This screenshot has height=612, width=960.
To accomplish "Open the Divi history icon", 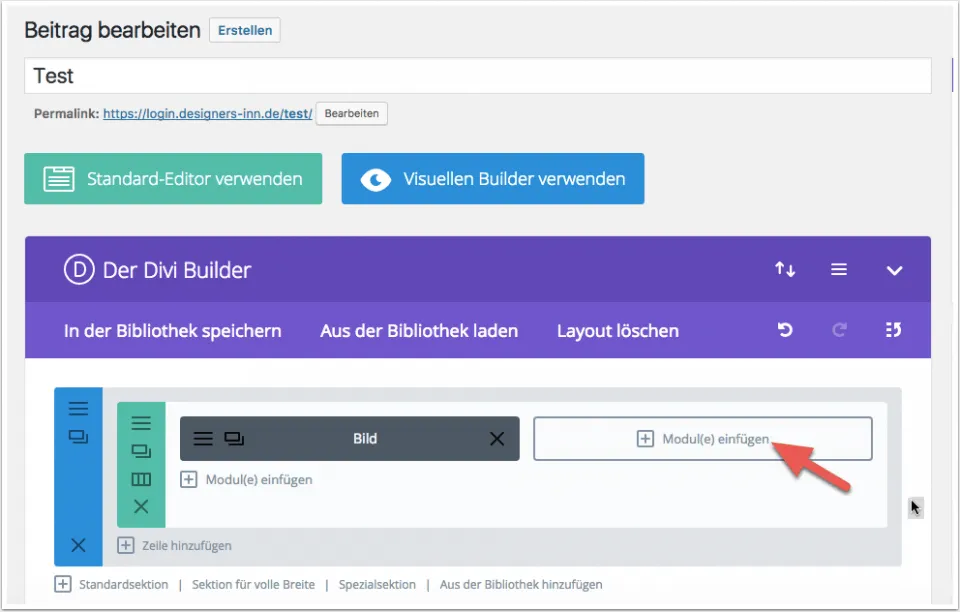I will pyautogui.click(x=894, y=330).
